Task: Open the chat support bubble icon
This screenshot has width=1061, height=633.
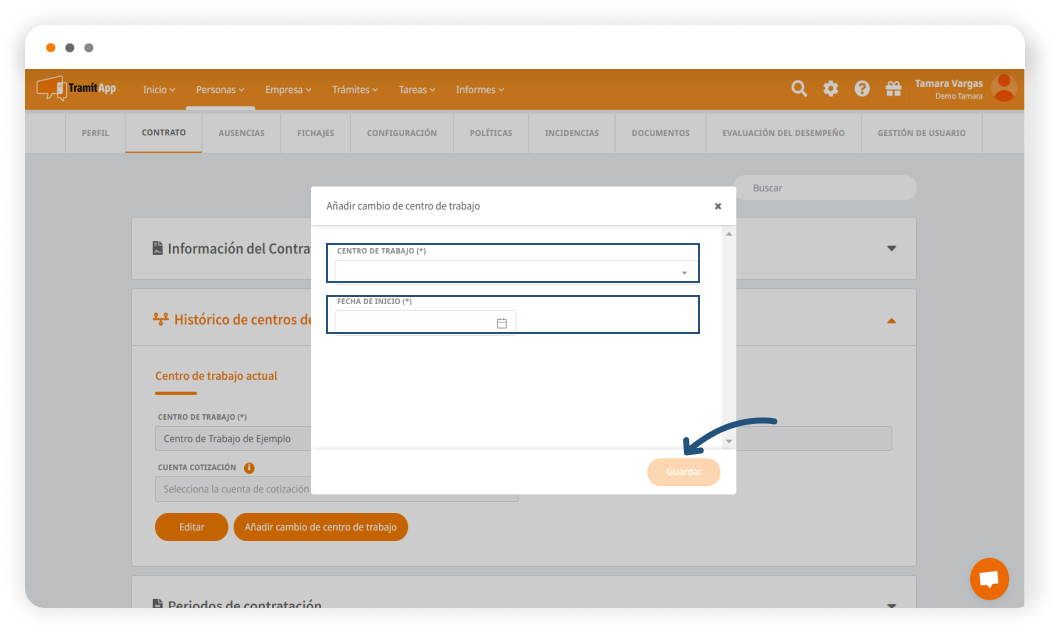Action: tap(989, 579)
